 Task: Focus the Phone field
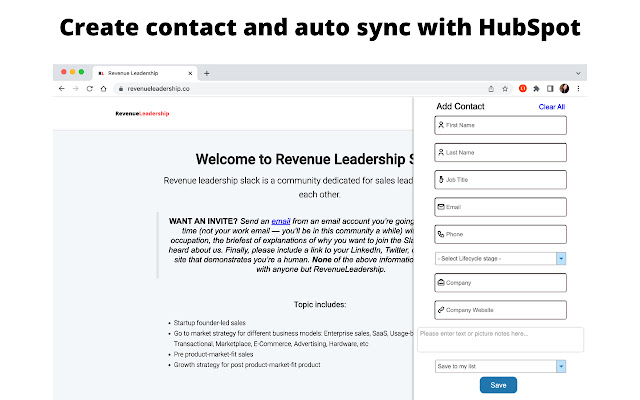coord(500,235)
